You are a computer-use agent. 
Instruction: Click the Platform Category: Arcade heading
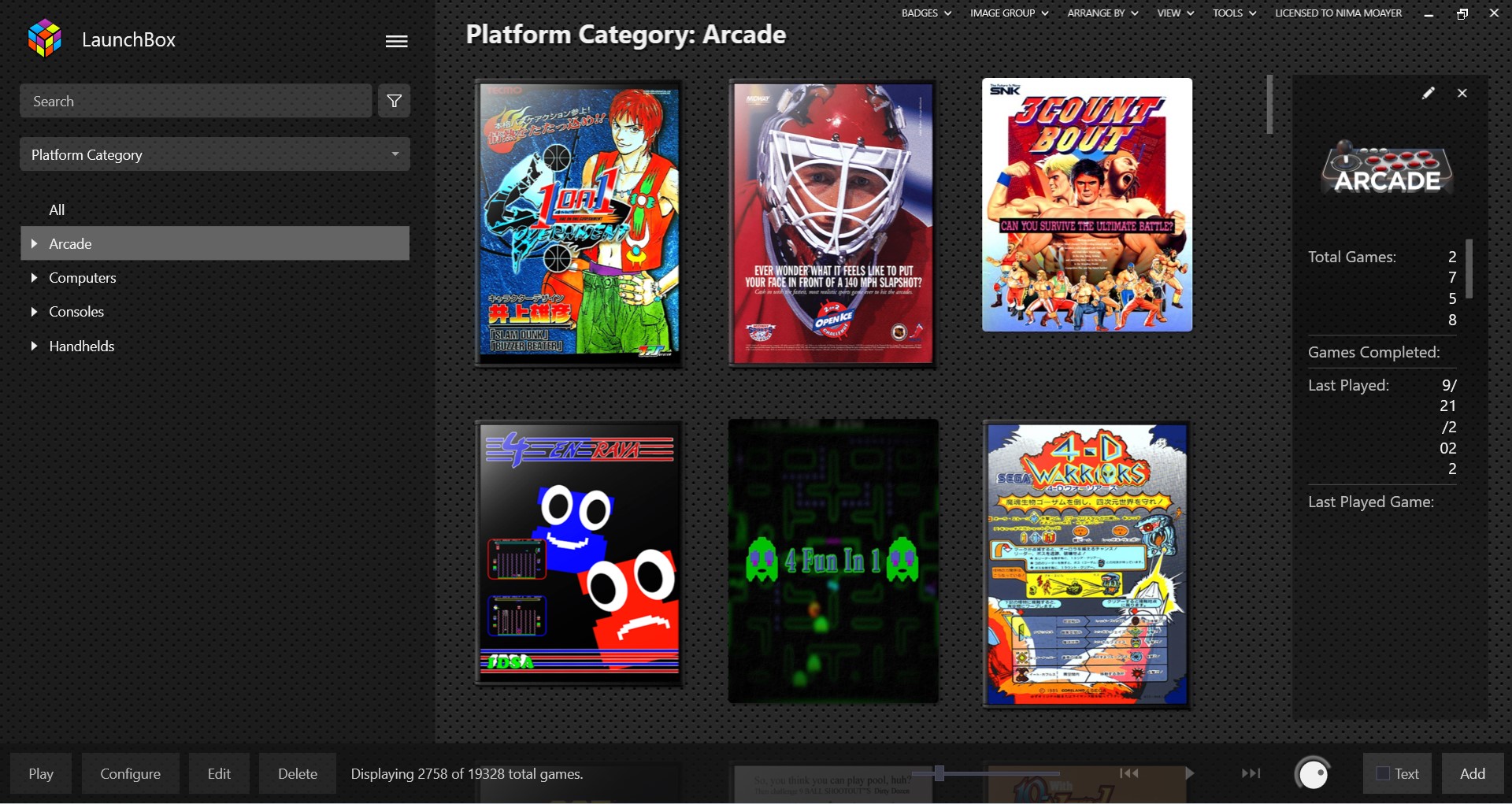(626, 35)
